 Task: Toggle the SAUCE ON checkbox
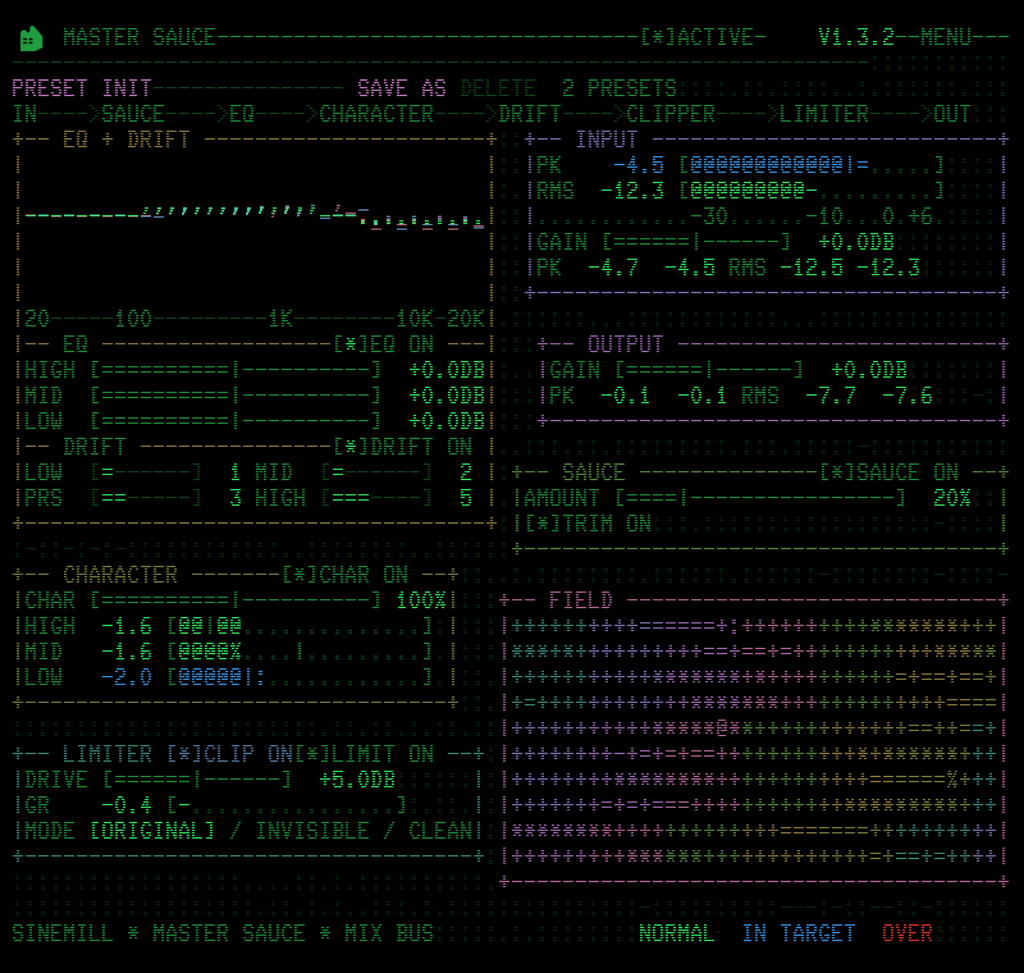click(889, 472)
